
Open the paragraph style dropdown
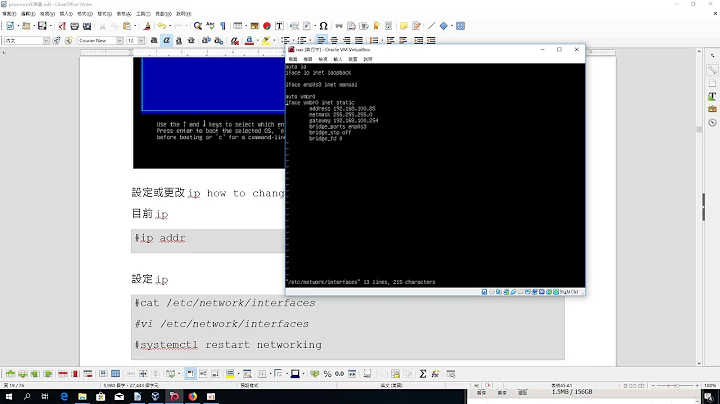tap(46, 40)
